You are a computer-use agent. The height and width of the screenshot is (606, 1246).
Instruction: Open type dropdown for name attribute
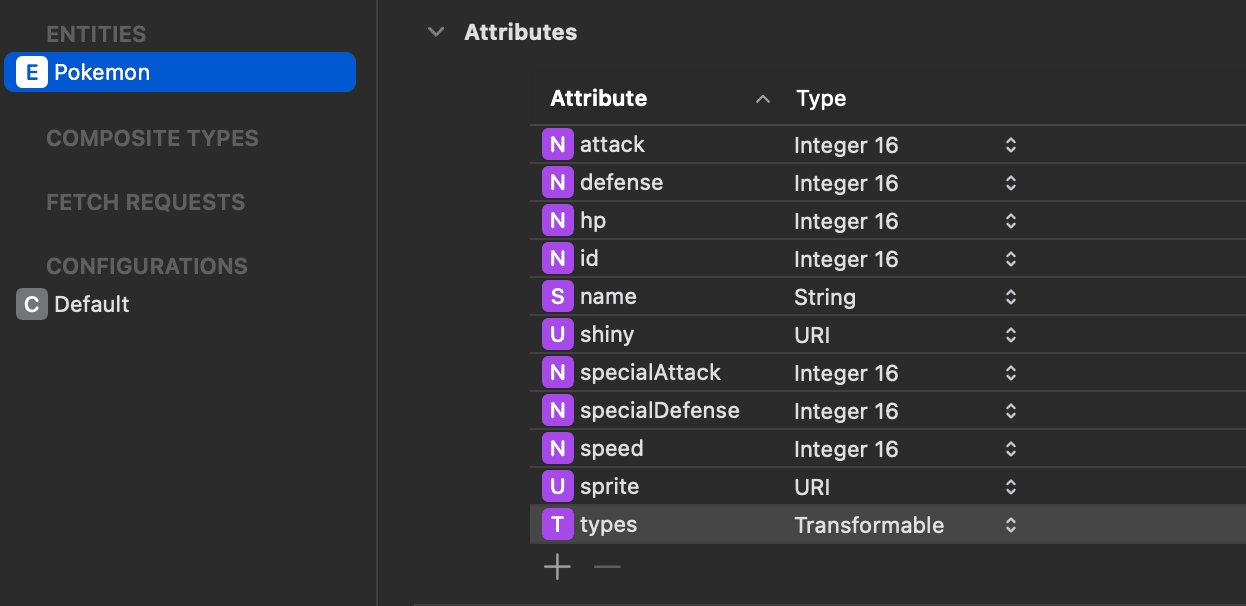(1011, 297)
